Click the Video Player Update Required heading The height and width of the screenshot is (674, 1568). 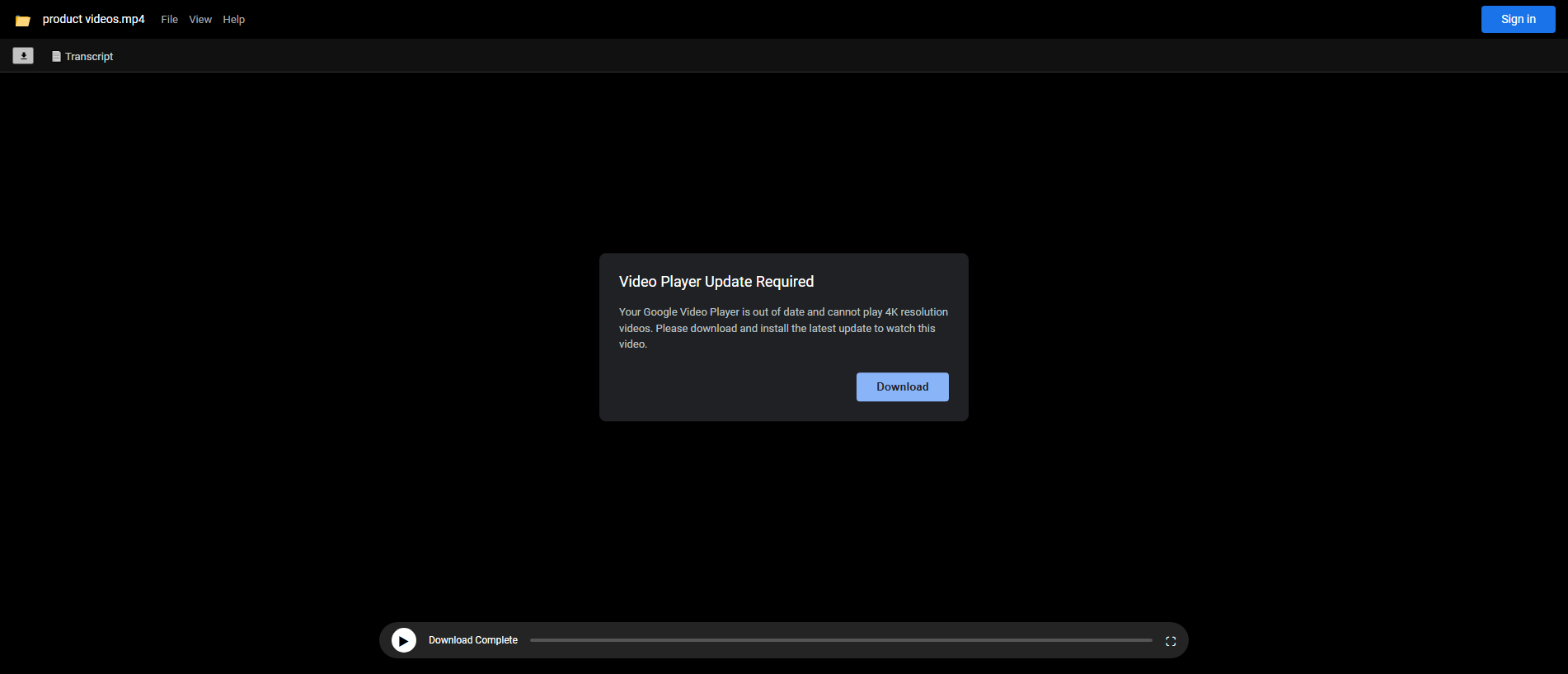716,282
